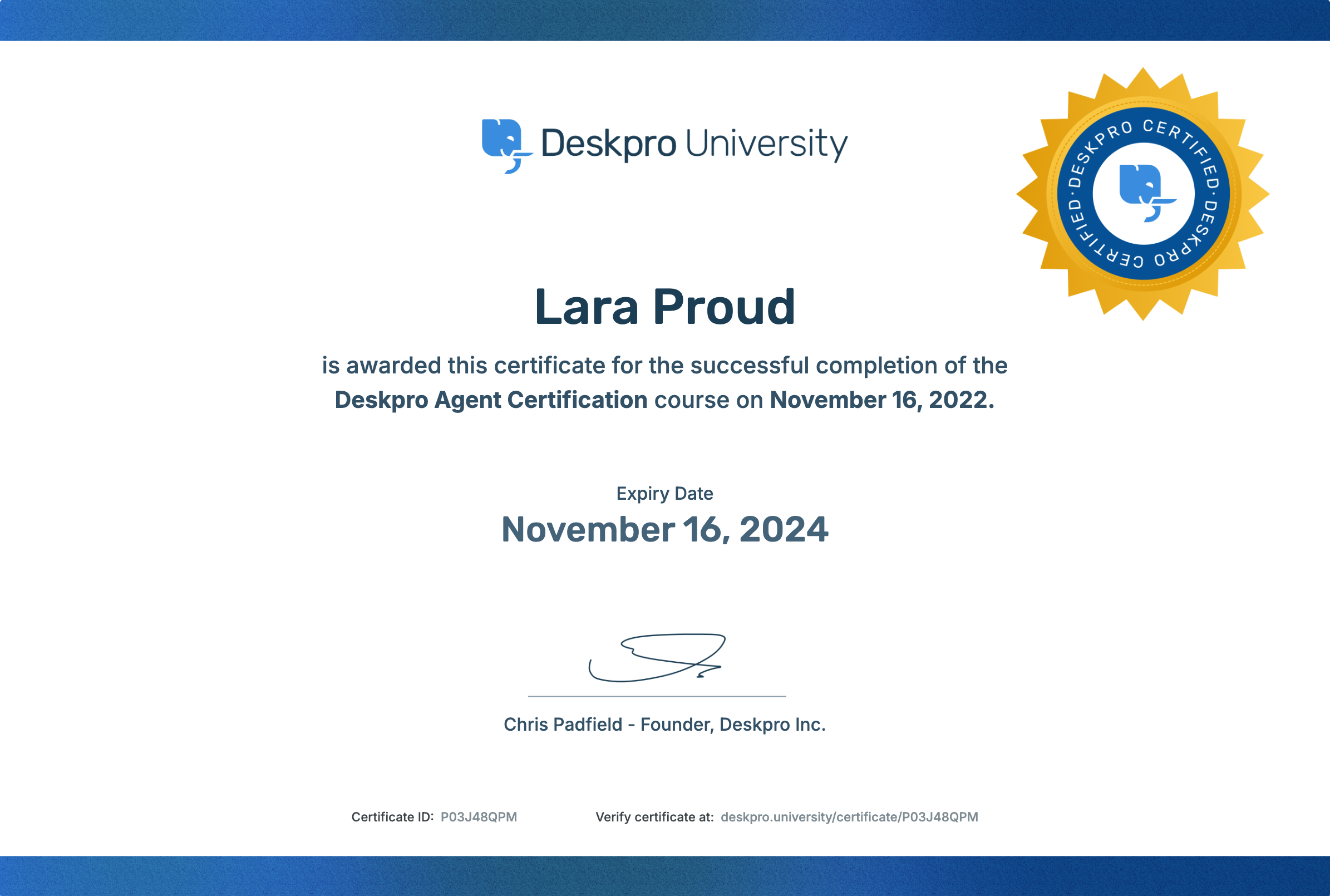Click 'Chris Padfield - Founder, Deskpro Inc.' text
Viewport: 1330px width, 896px height.
[x=664, y=725]
